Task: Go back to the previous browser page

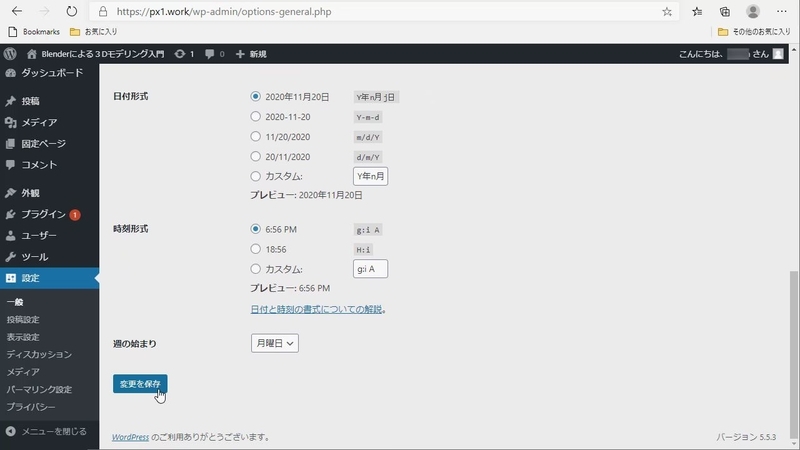Action: [17, 11]
